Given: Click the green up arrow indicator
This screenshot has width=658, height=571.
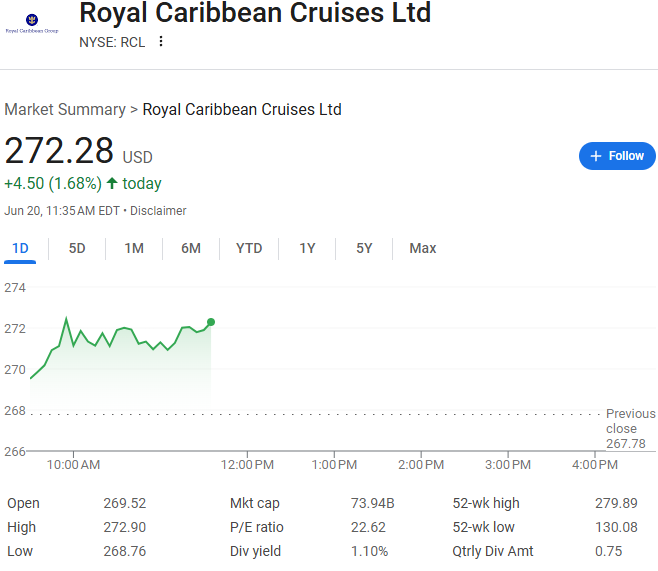Looking at the screenshot, I should click(x=112, y=183).
